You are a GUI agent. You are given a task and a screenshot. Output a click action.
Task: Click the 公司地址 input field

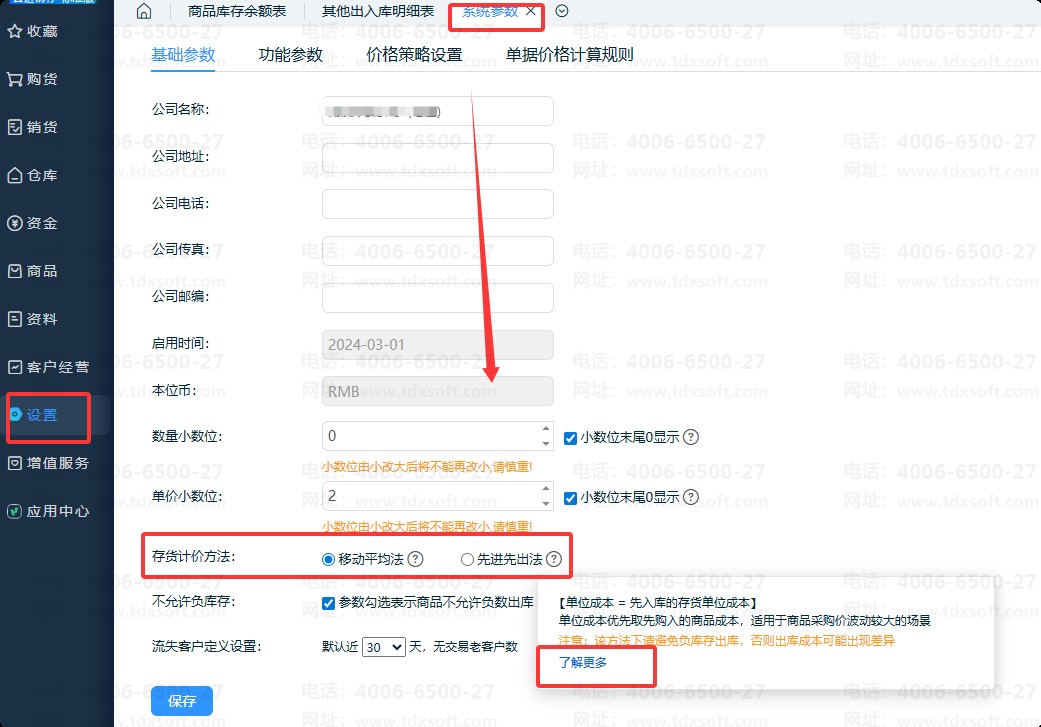(x=437, y=158)
